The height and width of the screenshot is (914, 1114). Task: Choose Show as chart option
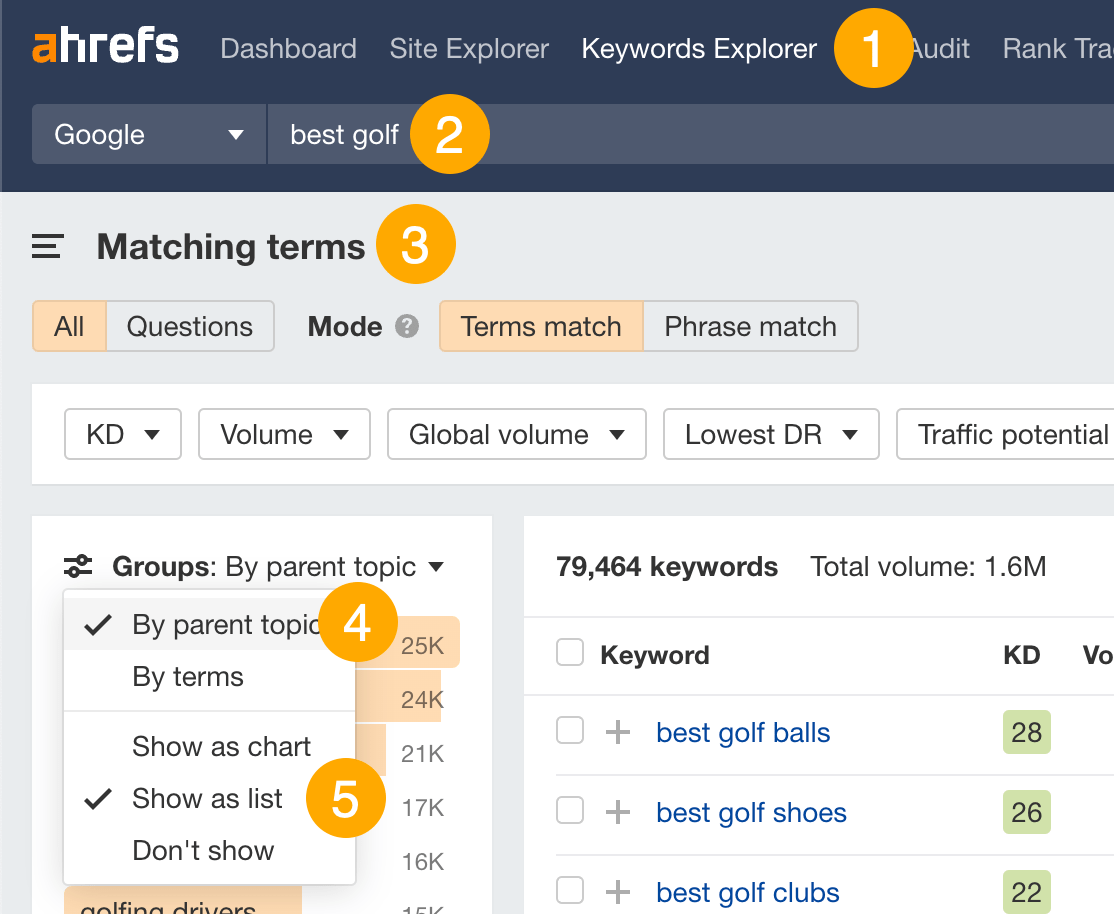click(210, 746)
